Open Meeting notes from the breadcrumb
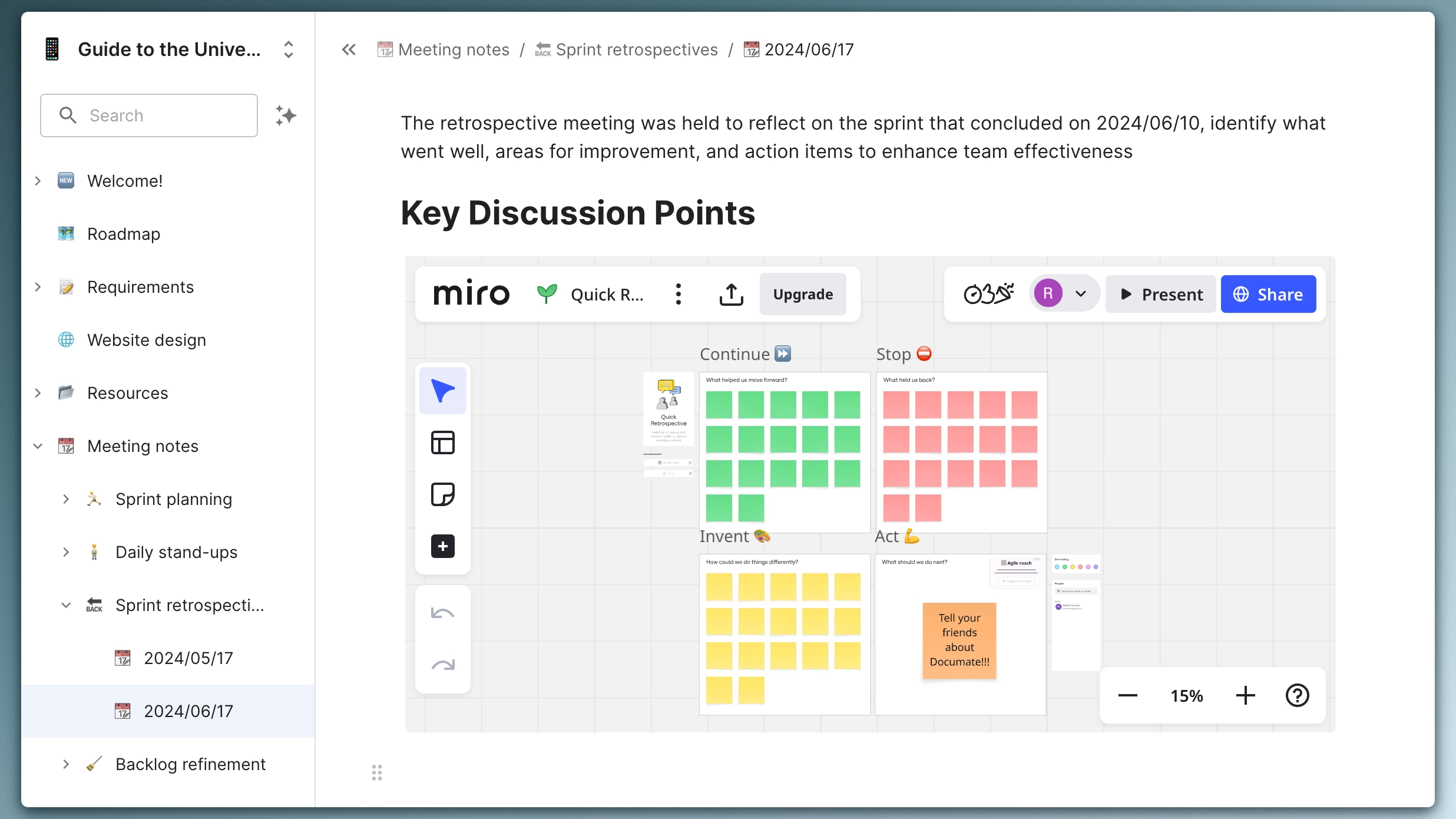Viewport: 1456px width, 819px height. [x=453, y=49]
